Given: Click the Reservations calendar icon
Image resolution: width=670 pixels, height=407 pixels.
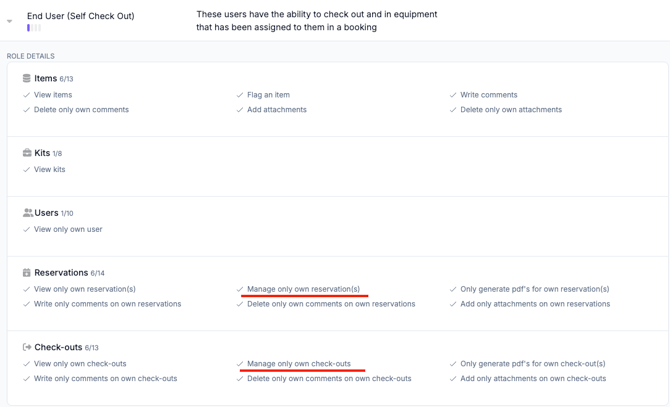Looking at the screenshot, I should coord(27,272).
